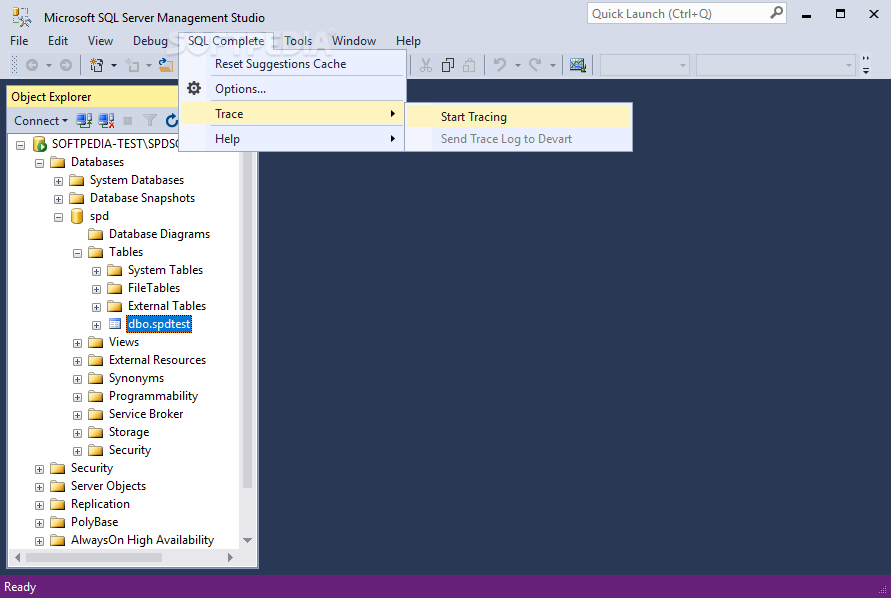
Task: Open the Help menu in menu bar
Action: coord(408,41)
